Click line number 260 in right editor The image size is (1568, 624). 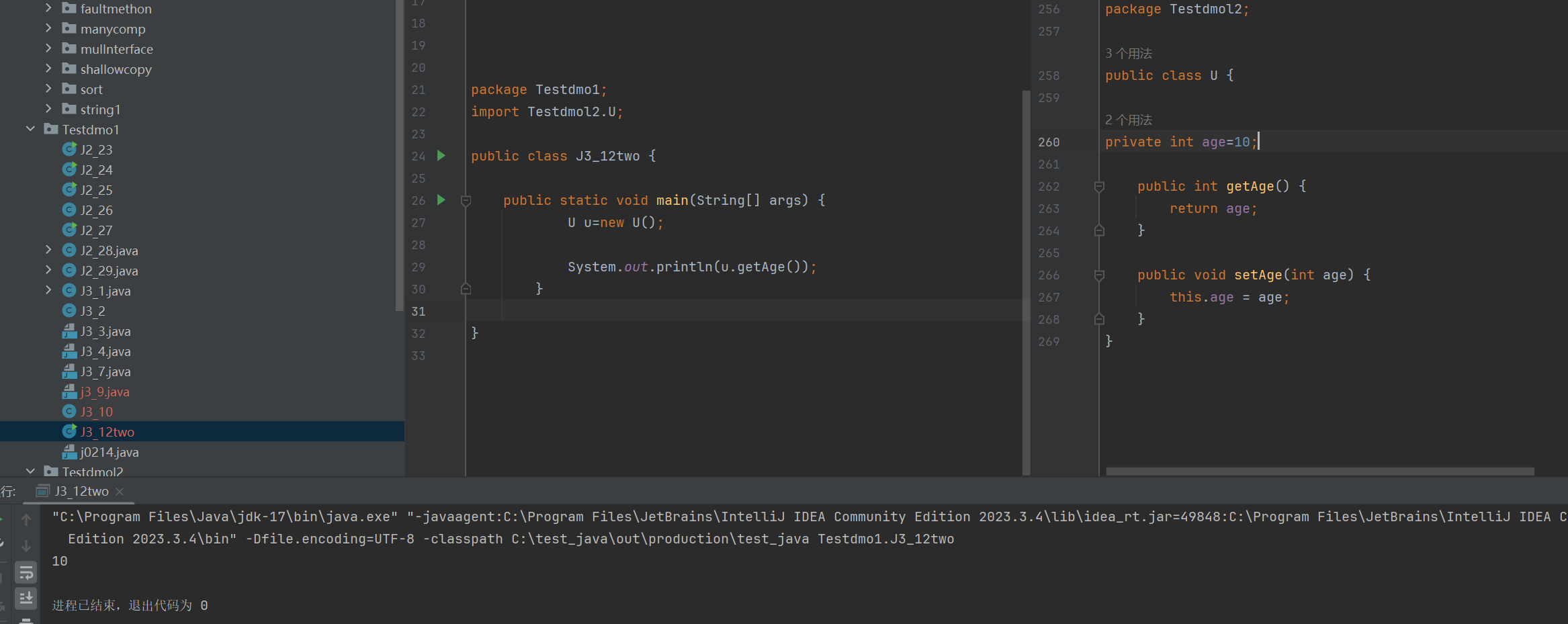coord(1049,142)
